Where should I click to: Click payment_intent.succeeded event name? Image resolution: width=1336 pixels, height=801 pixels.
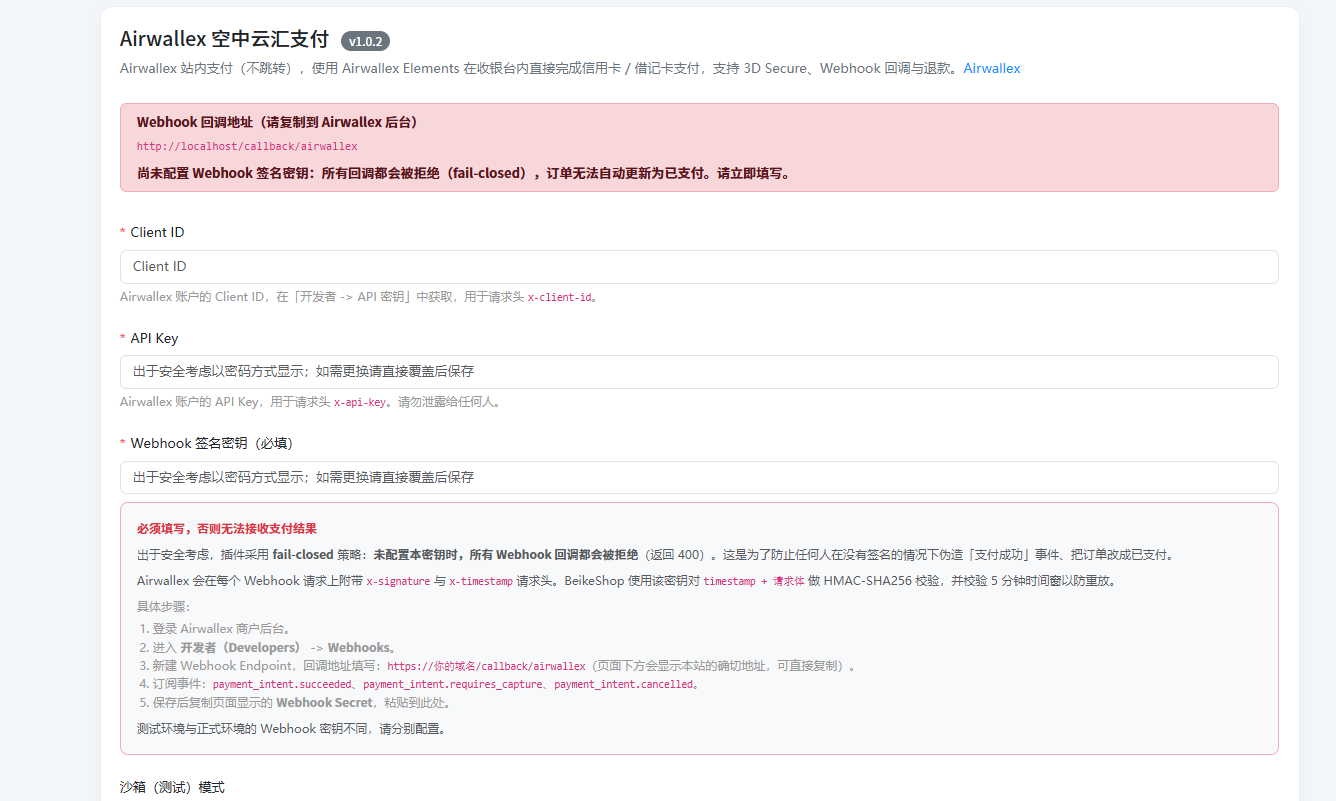[x=282, y=685]
